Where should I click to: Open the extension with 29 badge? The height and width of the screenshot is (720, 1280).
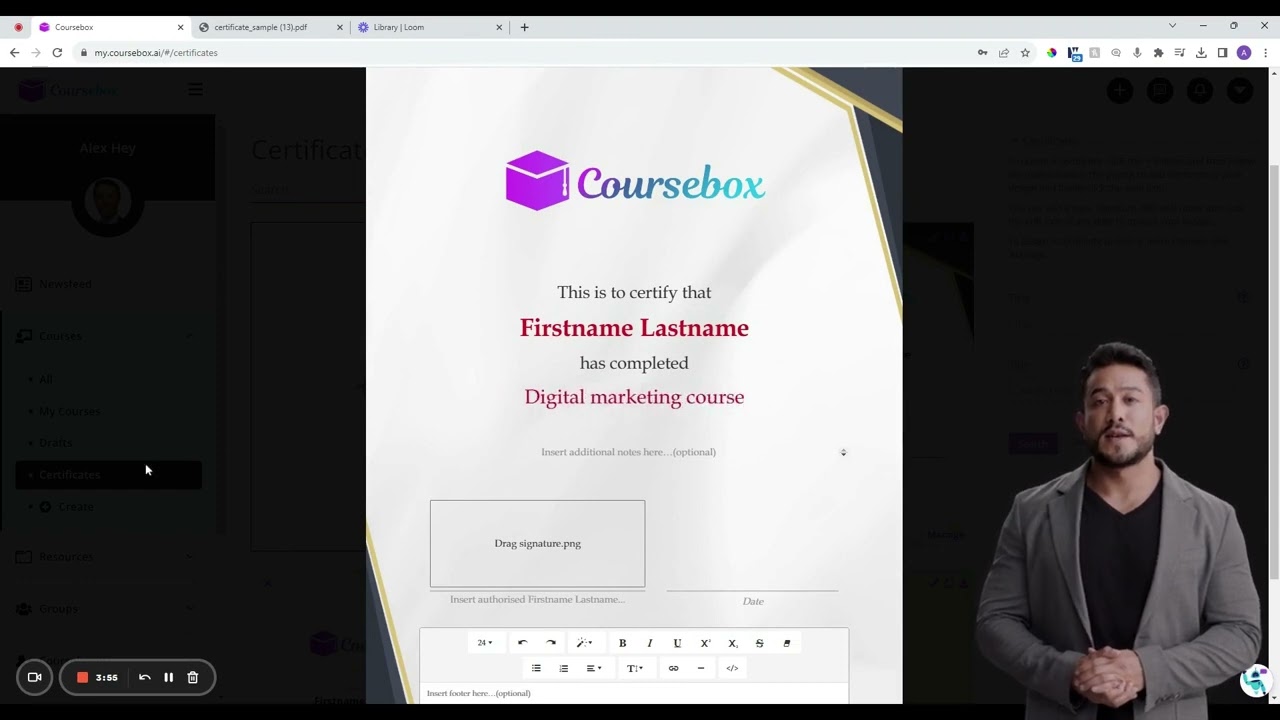pyautogui.click(x=1074, y=54)
